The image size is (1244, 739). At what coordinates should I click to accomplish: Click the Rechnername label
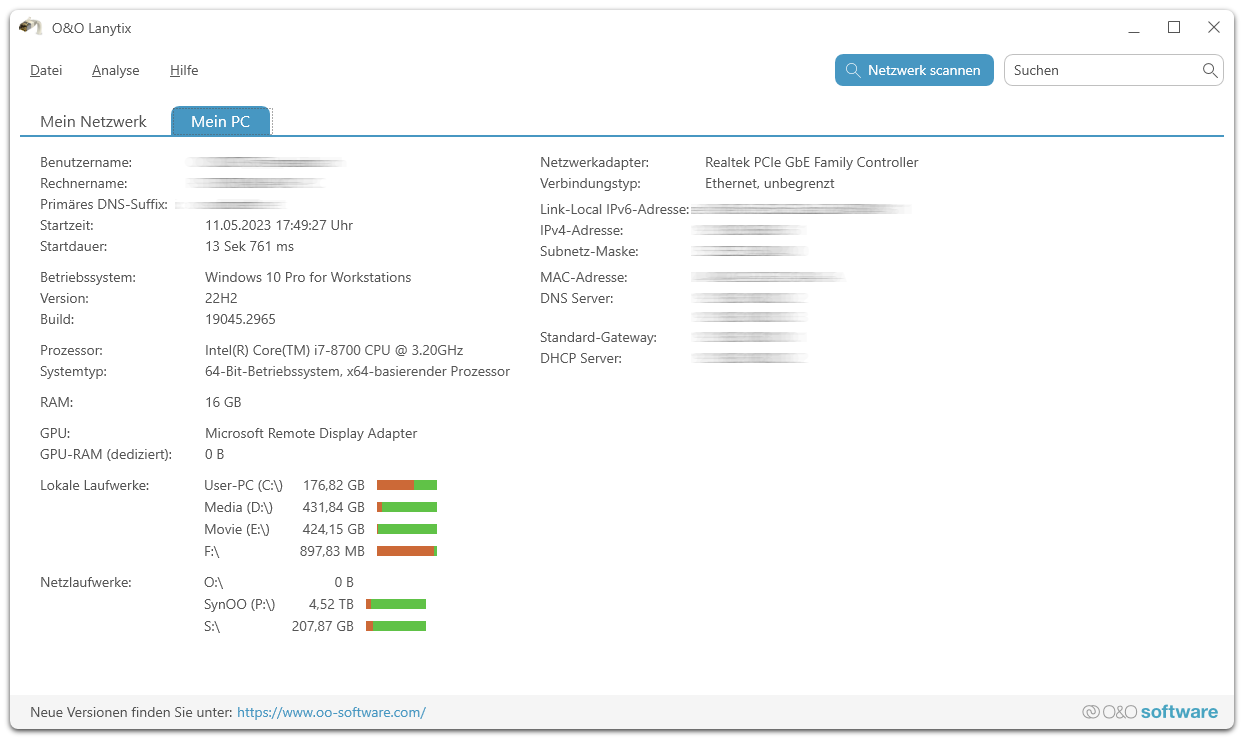[84, 183]
